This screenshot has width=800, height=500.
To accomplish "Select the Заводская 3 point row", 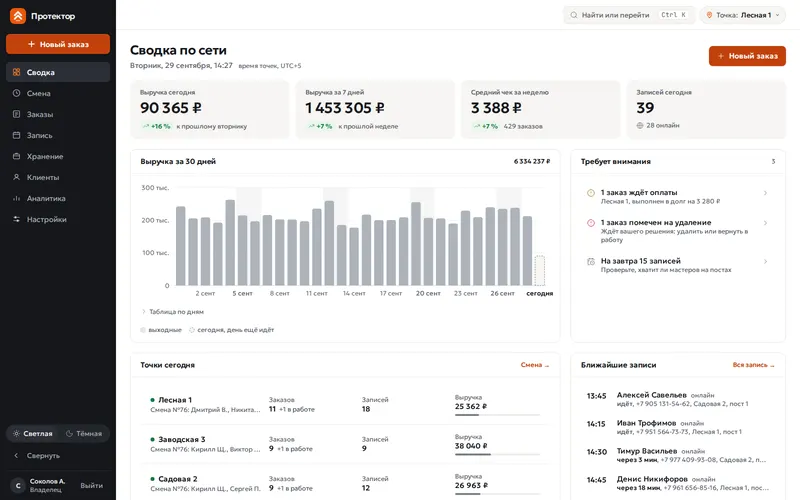I will pos(345,444).
